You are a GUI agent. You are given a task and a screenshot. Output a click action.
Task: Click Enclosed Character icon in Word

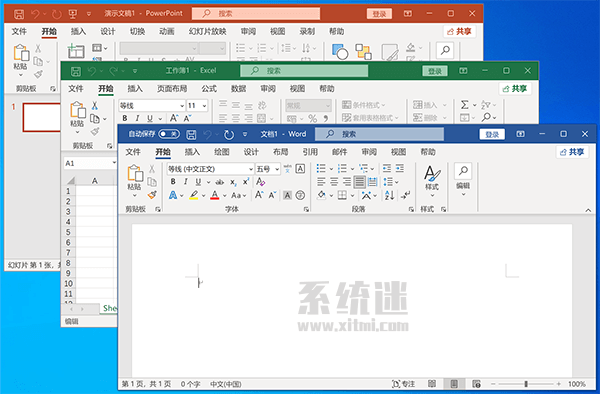[x=300, y=195]
